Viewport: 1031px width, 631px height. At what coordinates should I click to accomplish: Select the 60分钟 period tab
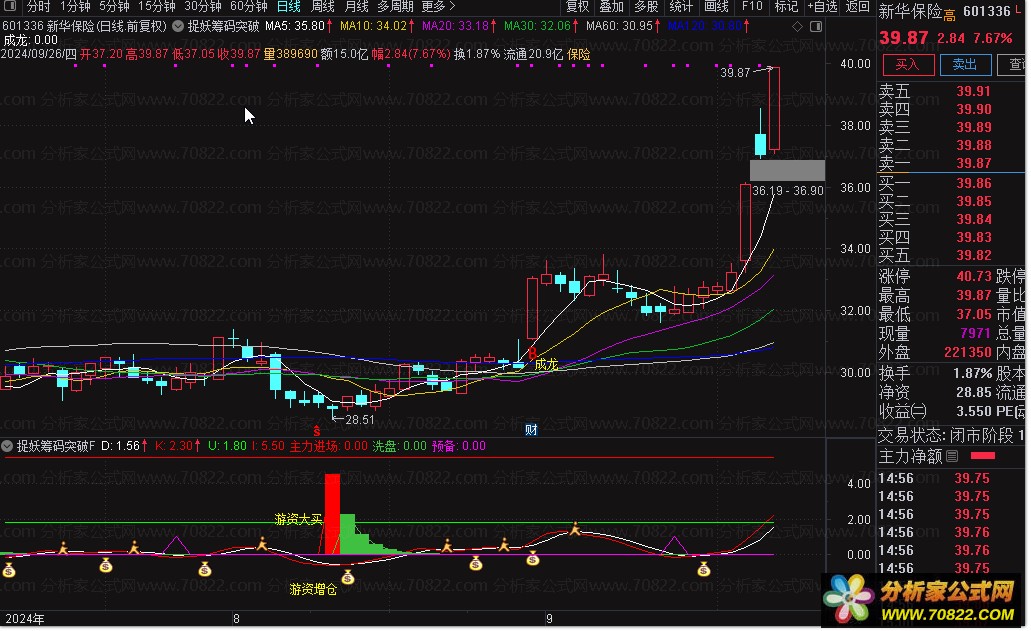pos(249,7)
